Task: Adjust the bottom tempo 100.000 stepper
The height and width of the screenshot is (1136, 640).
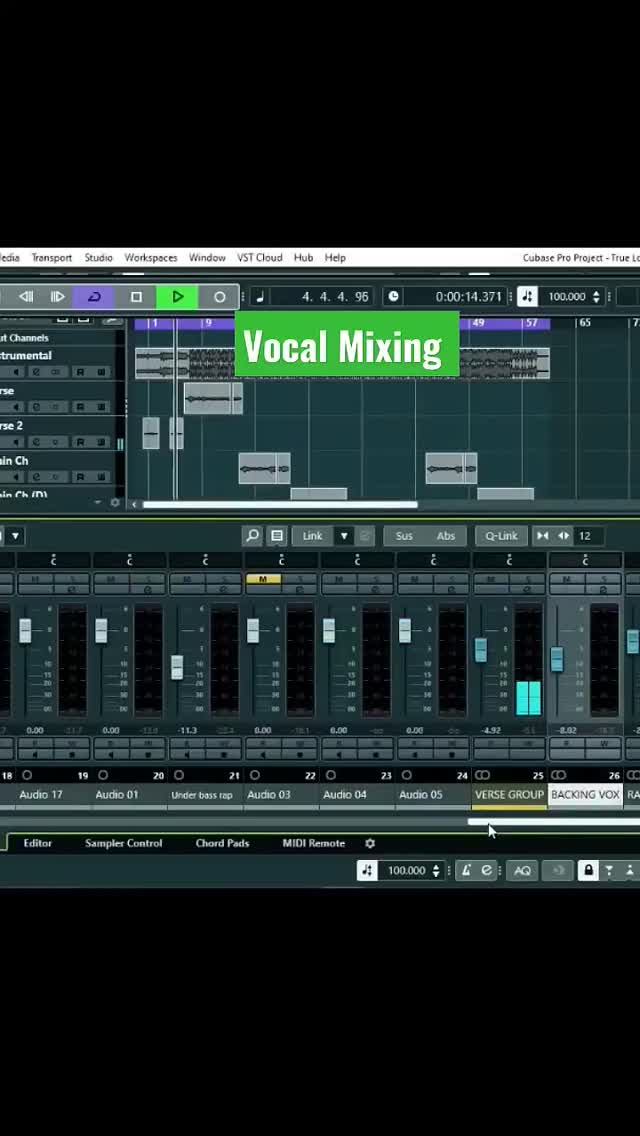Action: pos(436,870)
